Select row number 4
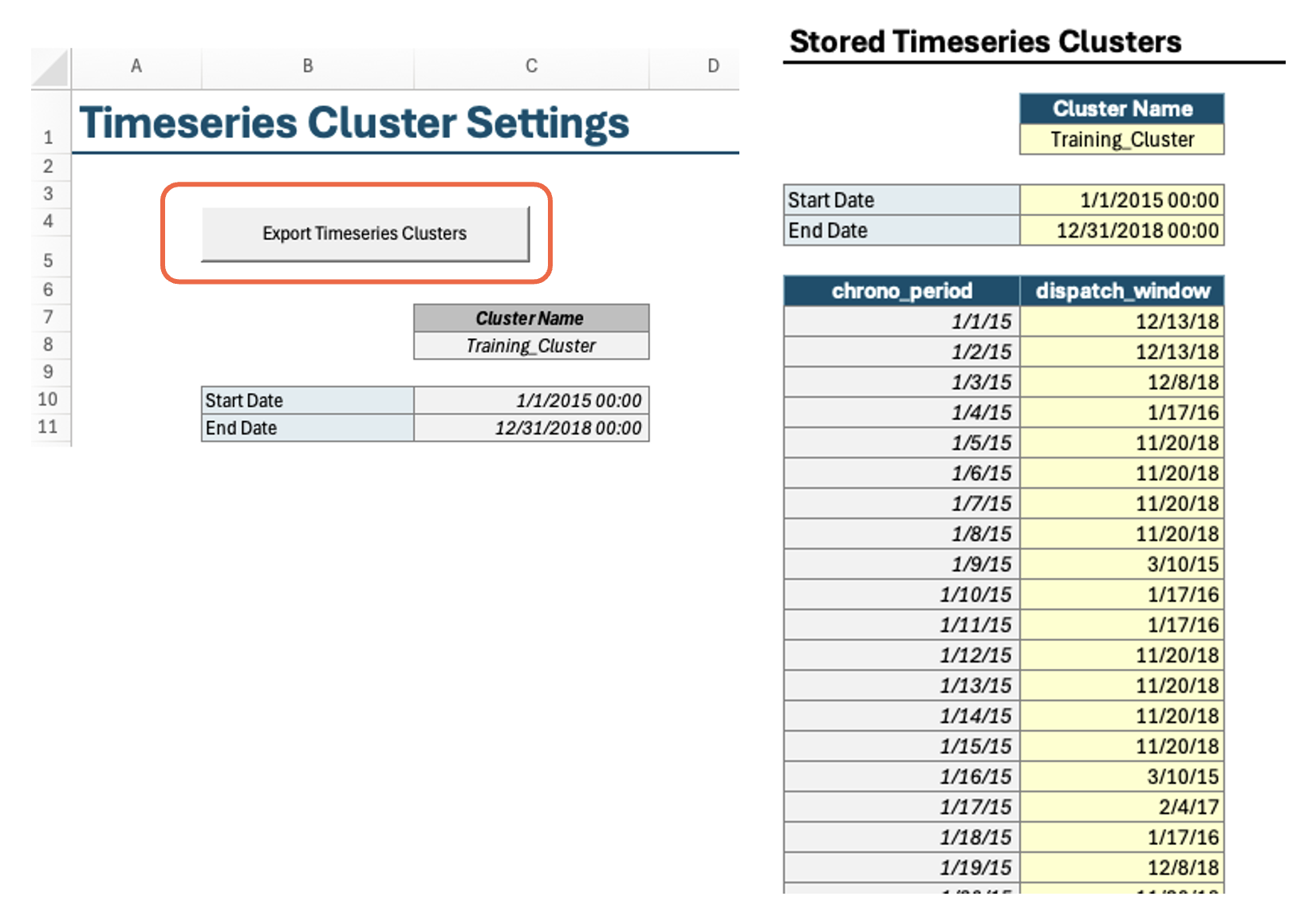Image resolution: width=1316 pixels, height=912 pixels. point(49,221)
